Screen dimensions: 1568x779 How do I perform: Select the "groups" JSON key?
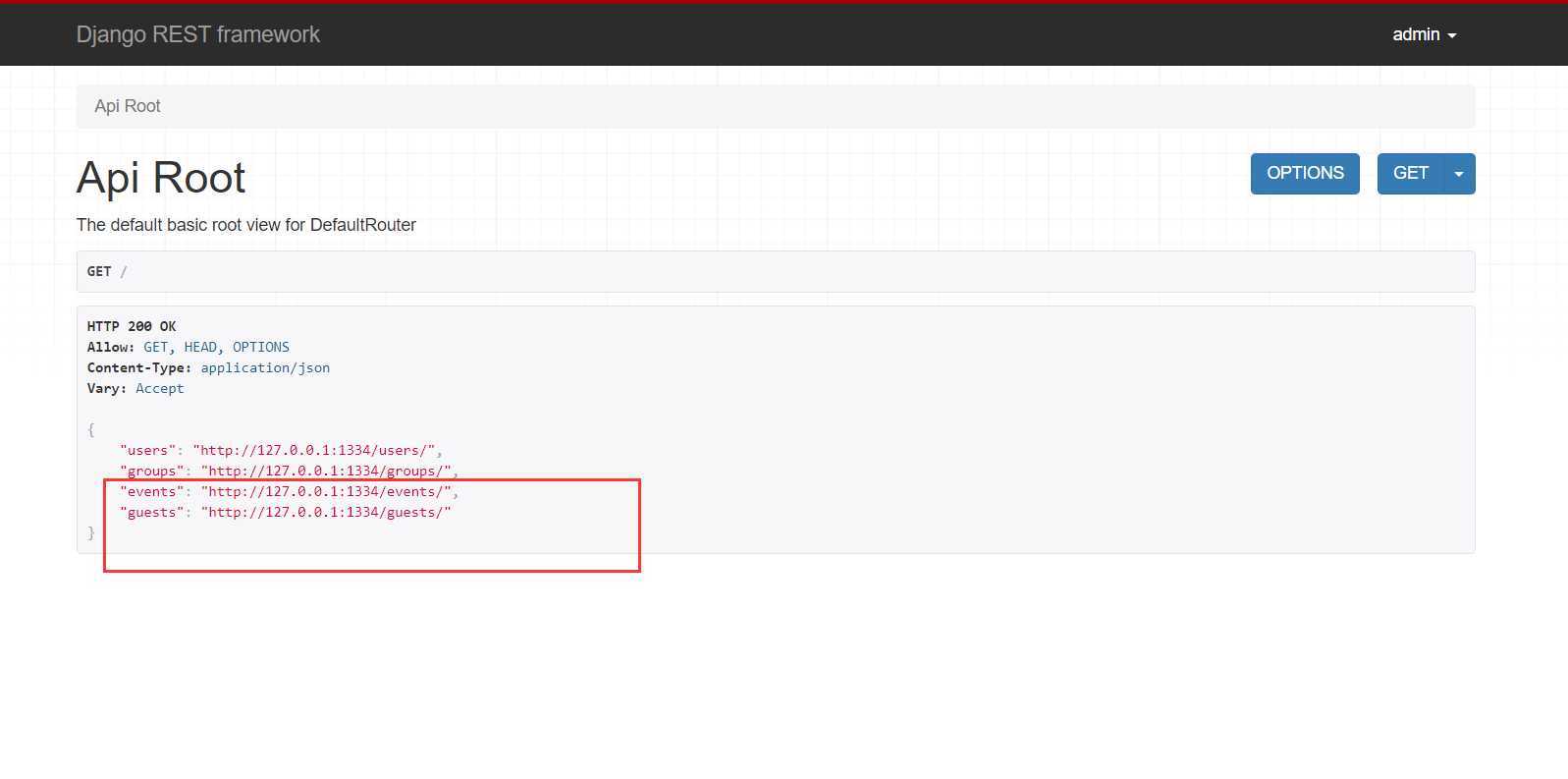151,471
